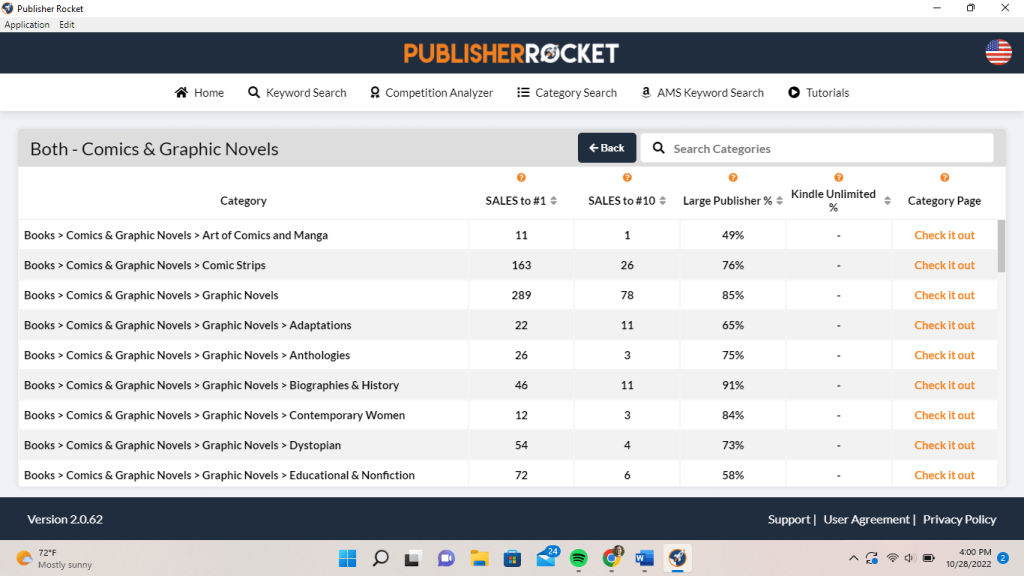Click volume icon in system tray
Viewport: 1024px width, 576px height.
(910, 558)
